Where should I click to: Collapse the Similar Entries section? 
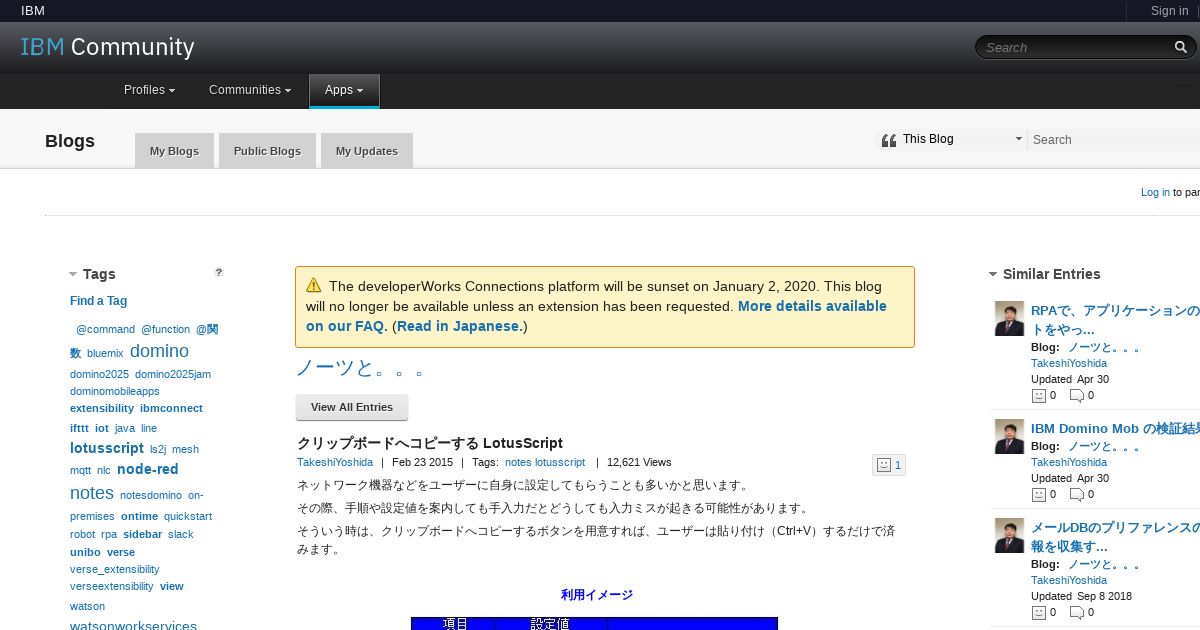click(993, 274)
